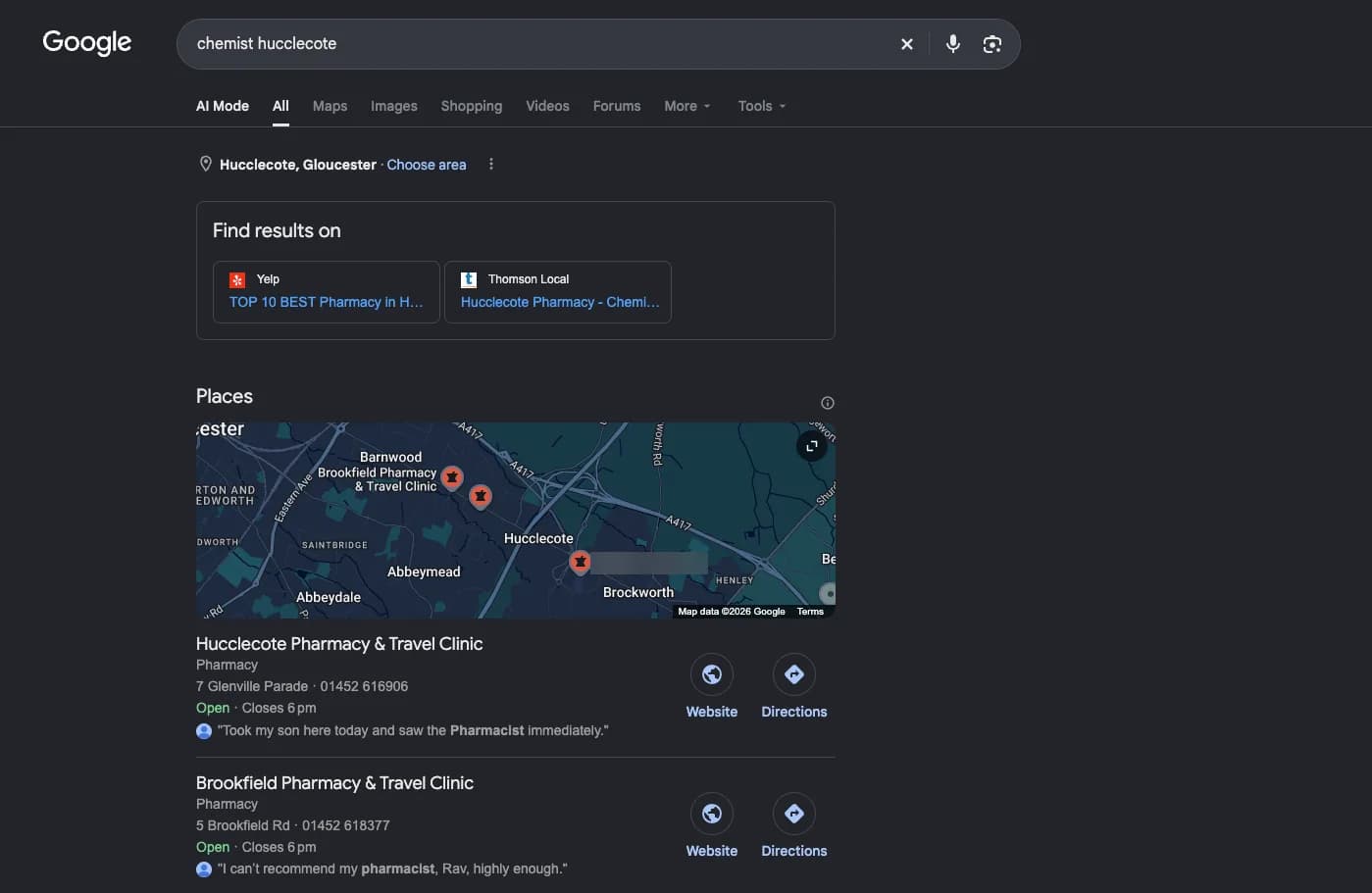Screen dimensions: 1372x893
Task: Switch to the Images tab
Action: click(394, 106)
